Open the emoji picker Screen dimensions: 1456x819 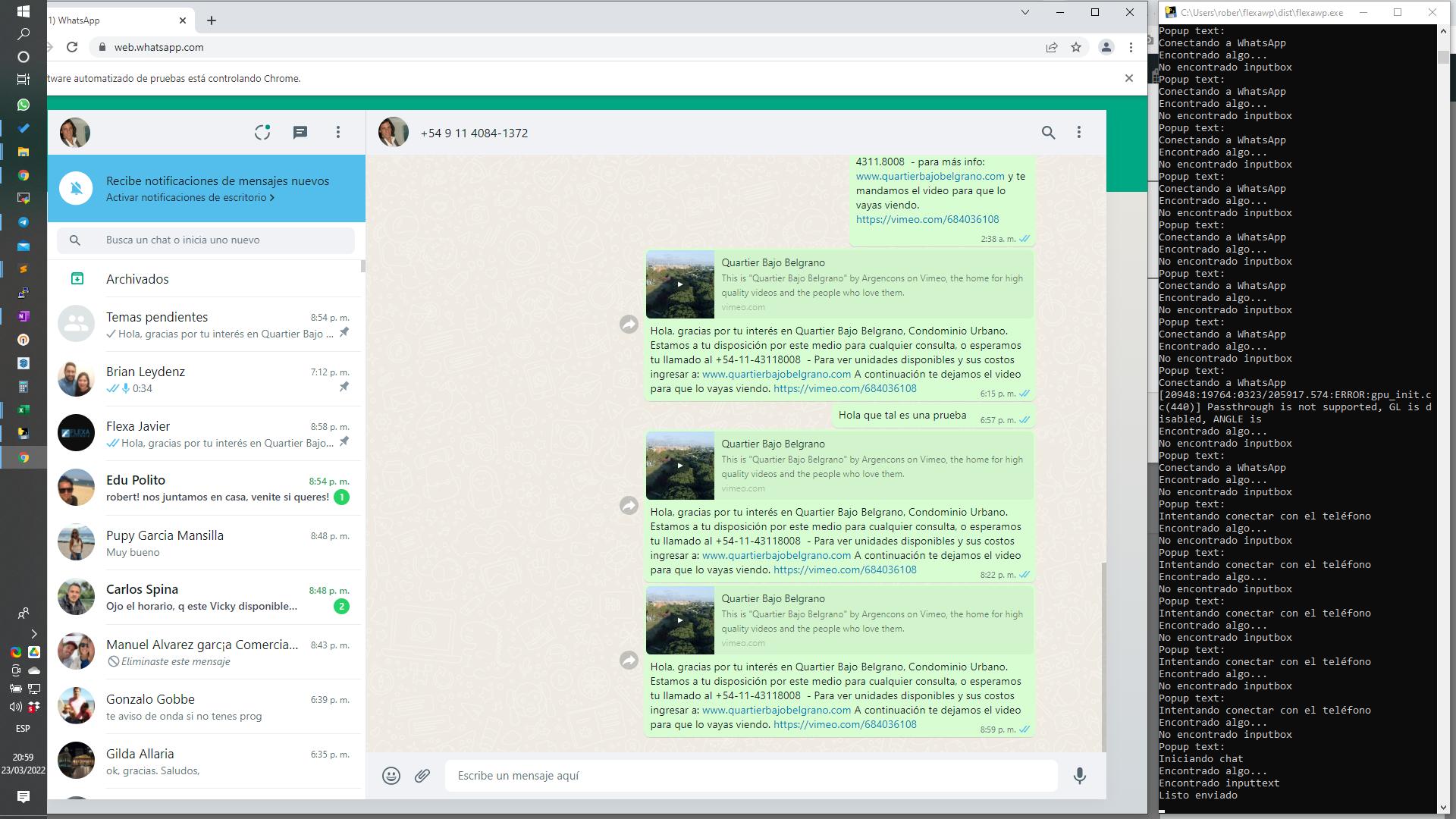(x=391, y=776)
